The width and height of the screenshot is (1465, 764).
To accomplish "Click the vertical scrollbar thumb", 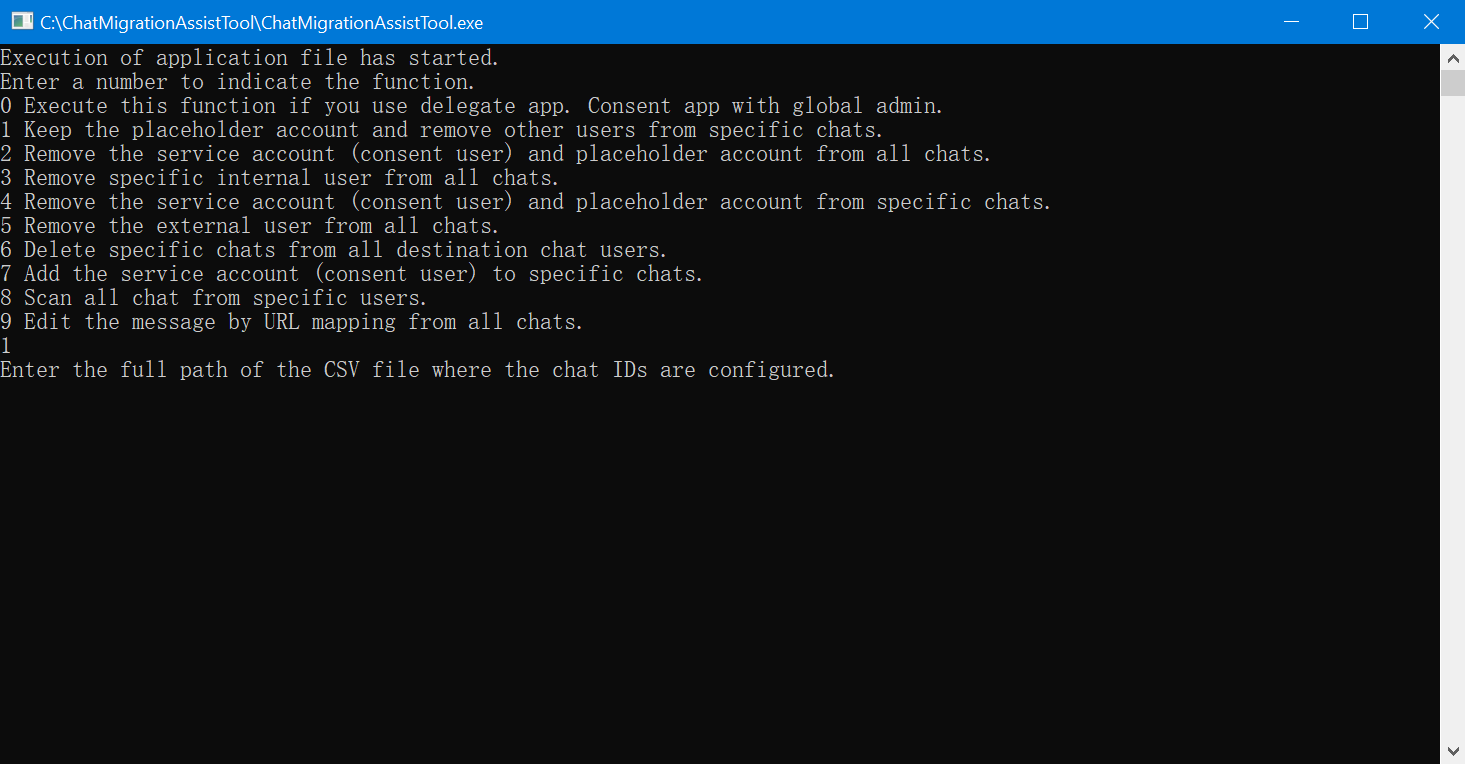I will click(x=1452, y=82).
